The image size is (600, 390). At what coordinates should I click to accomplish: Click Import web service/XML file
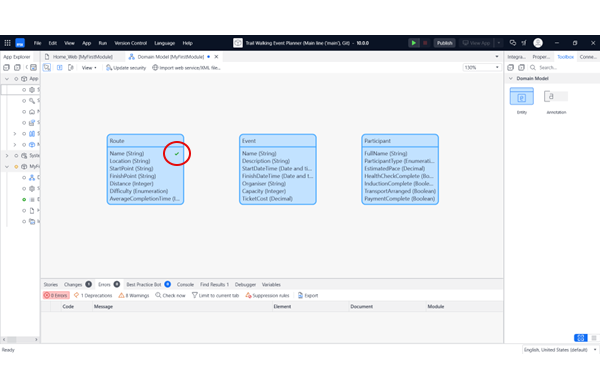click(186, 68)
